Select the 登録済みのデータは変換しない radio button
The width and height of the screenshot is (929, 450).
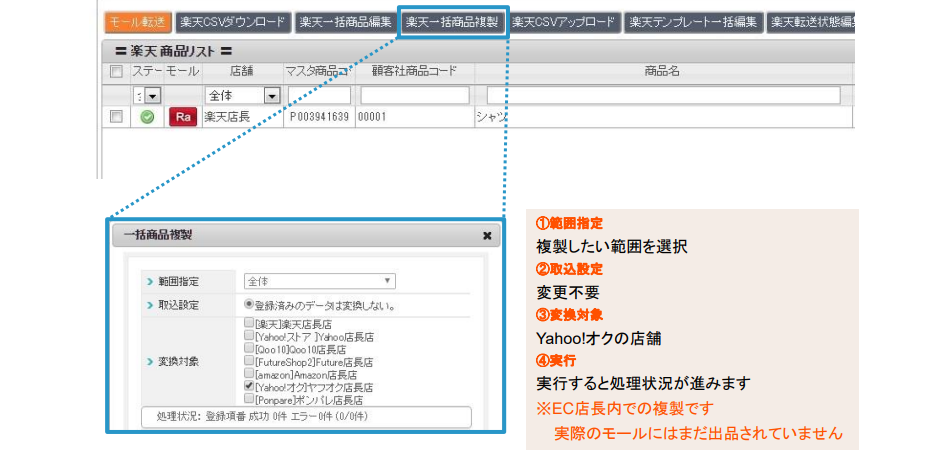[x=249, y=305]
